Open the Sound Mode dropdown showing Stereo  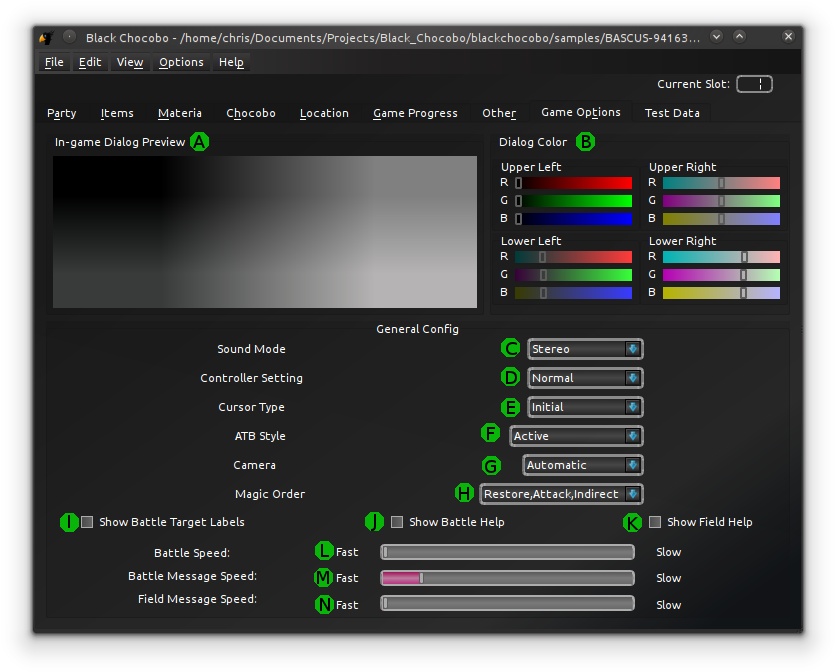point(585,348)
